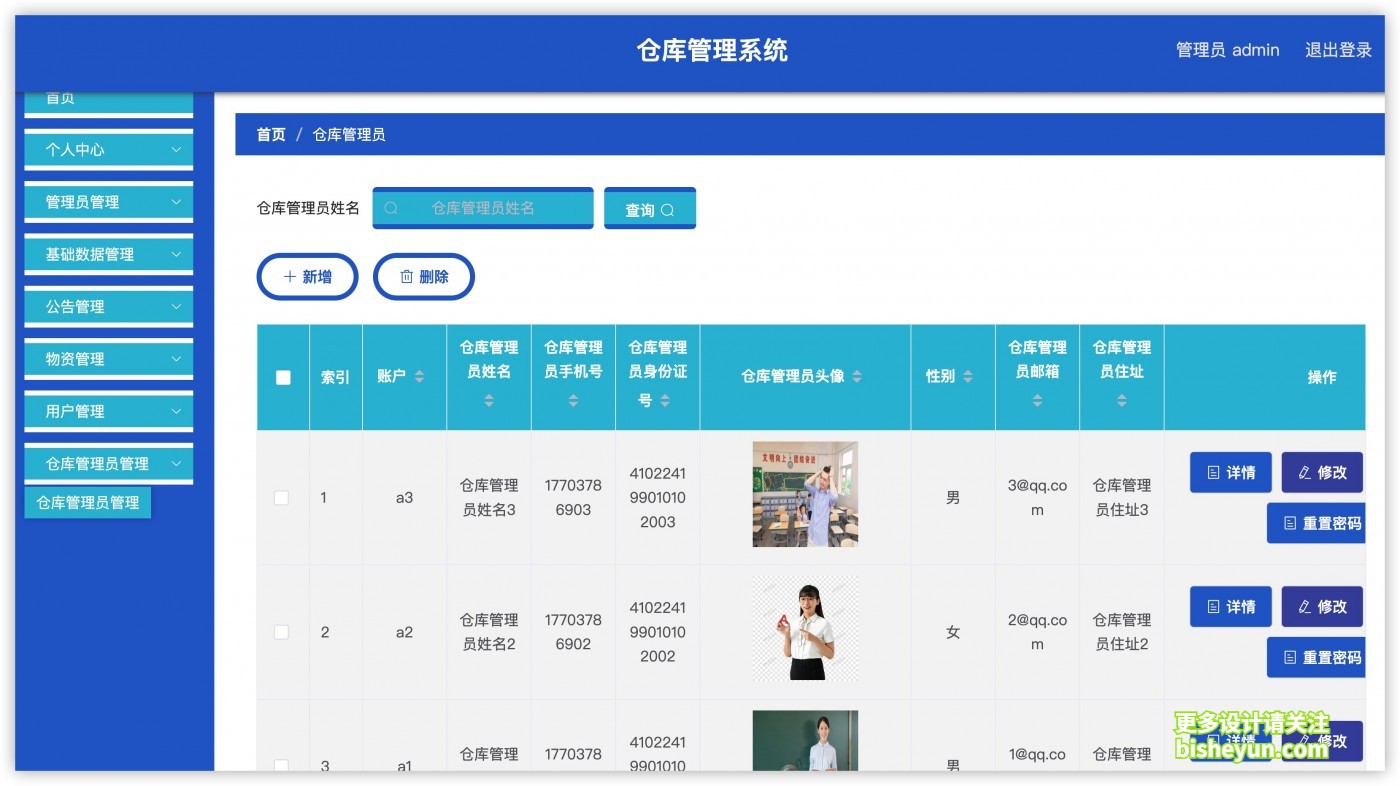Click the avatar image in row a2
This screenshot has width=1400, height=786.
[805, 629]
